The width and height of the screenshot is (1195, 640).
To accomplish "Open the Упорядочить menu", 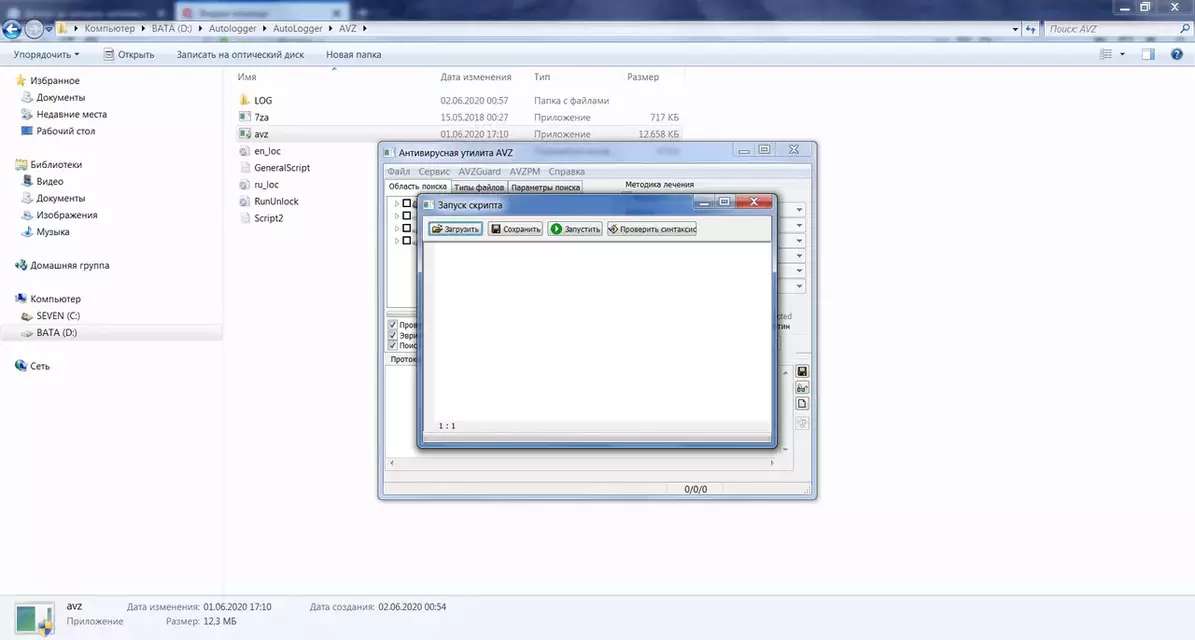I will click(46, 55).
